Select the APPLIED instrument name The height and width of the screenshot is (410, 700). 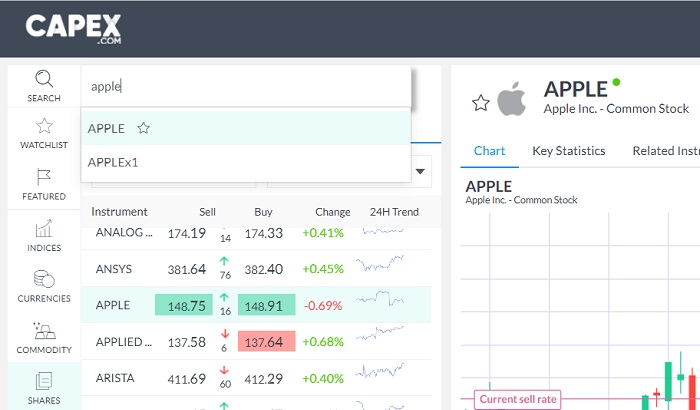pyautogui.click(x=124, y=342)
